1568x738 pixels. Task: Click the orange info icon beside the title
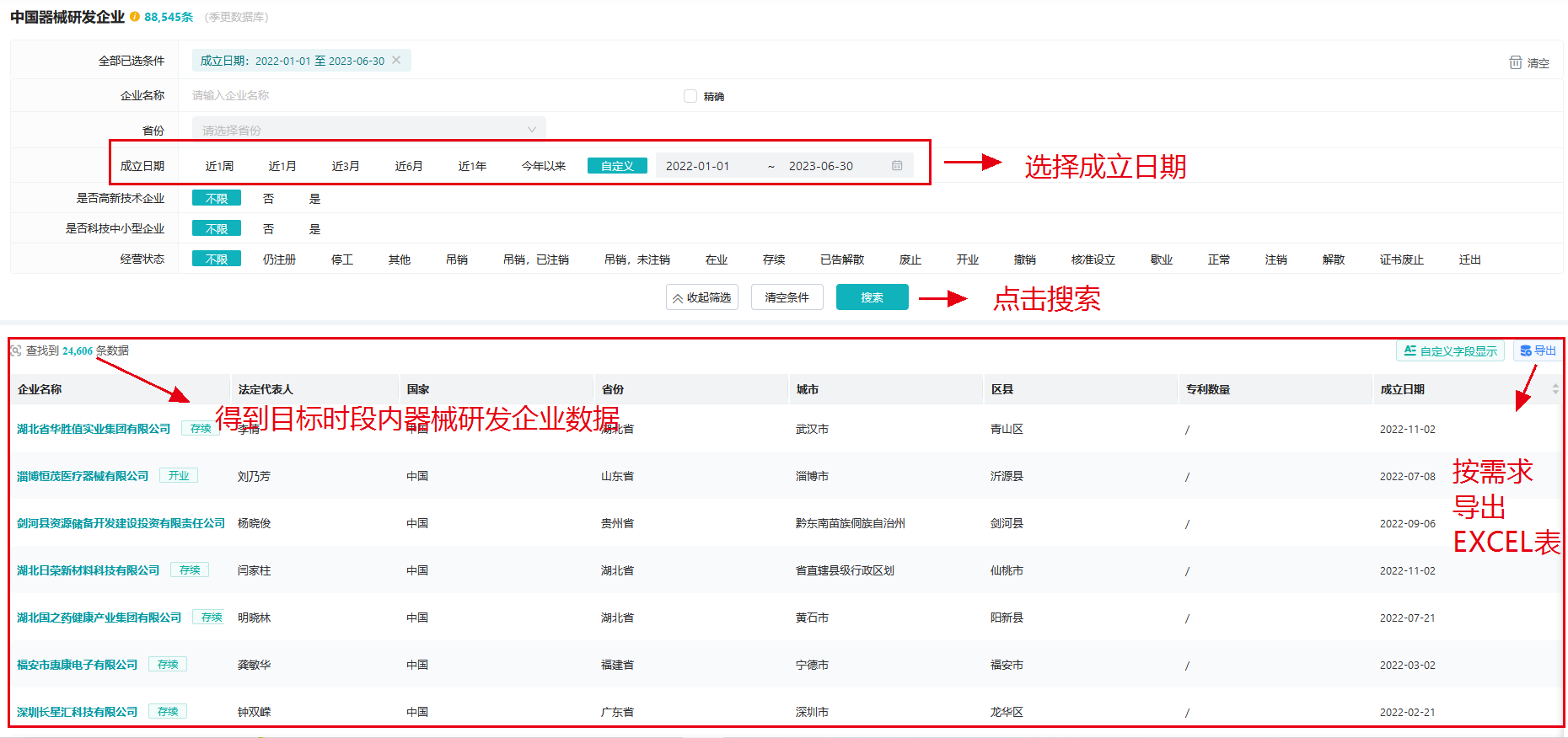coord(135,17)
